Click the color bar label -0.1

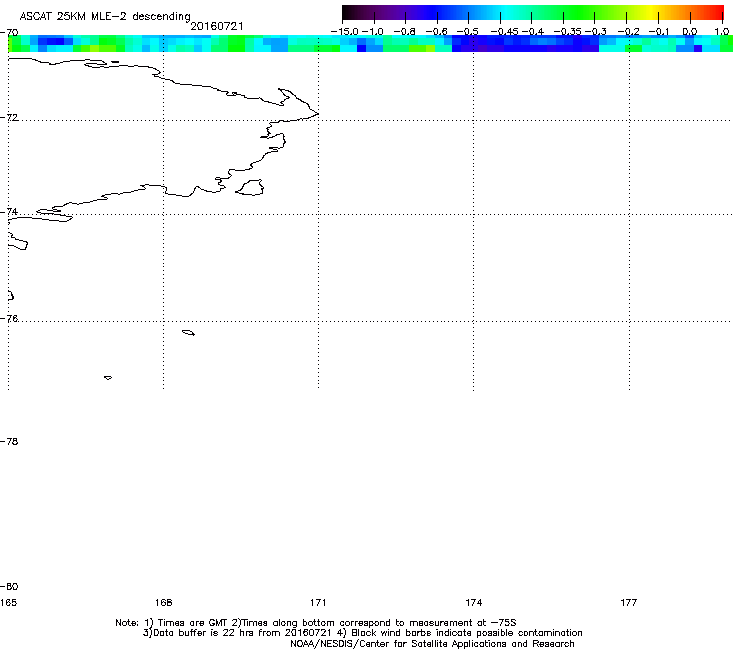(659, 32)
